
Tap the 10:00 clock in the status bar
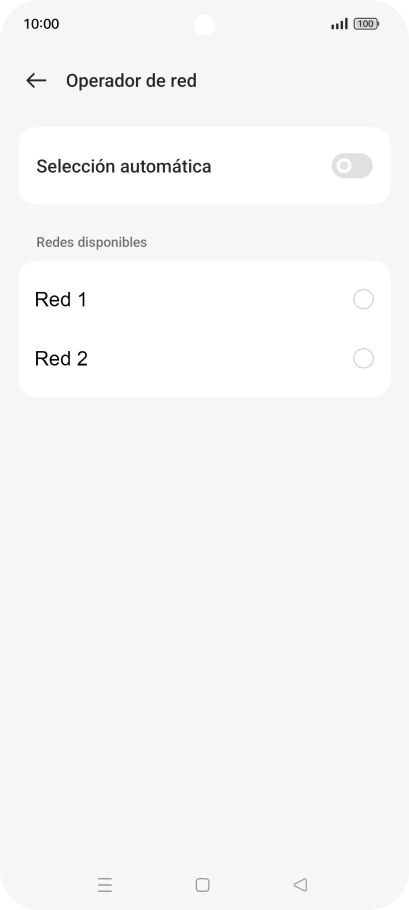(x=41, y=24)
